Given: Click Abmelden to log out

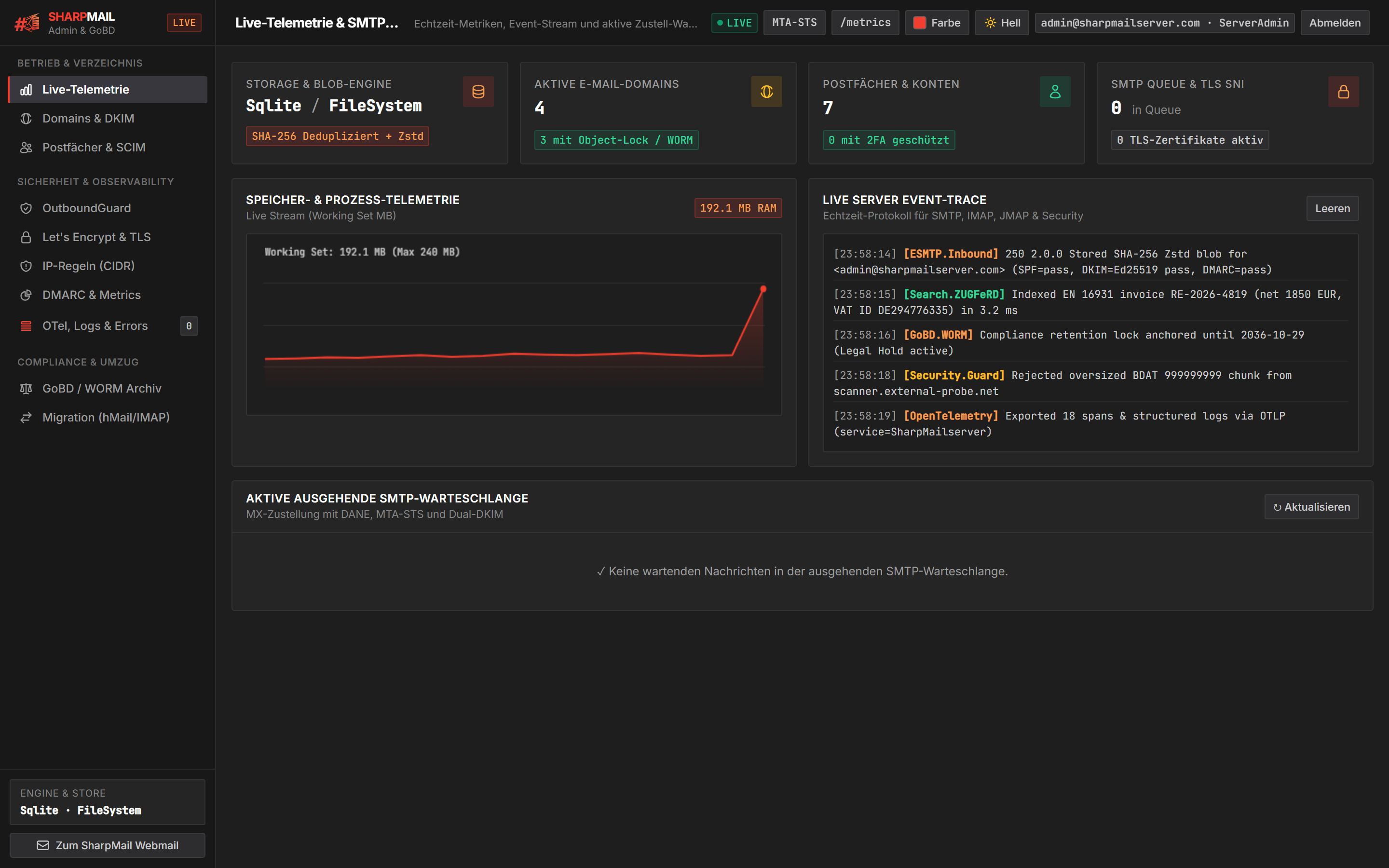Looking at the screenshot, I should coord(1335,23).
